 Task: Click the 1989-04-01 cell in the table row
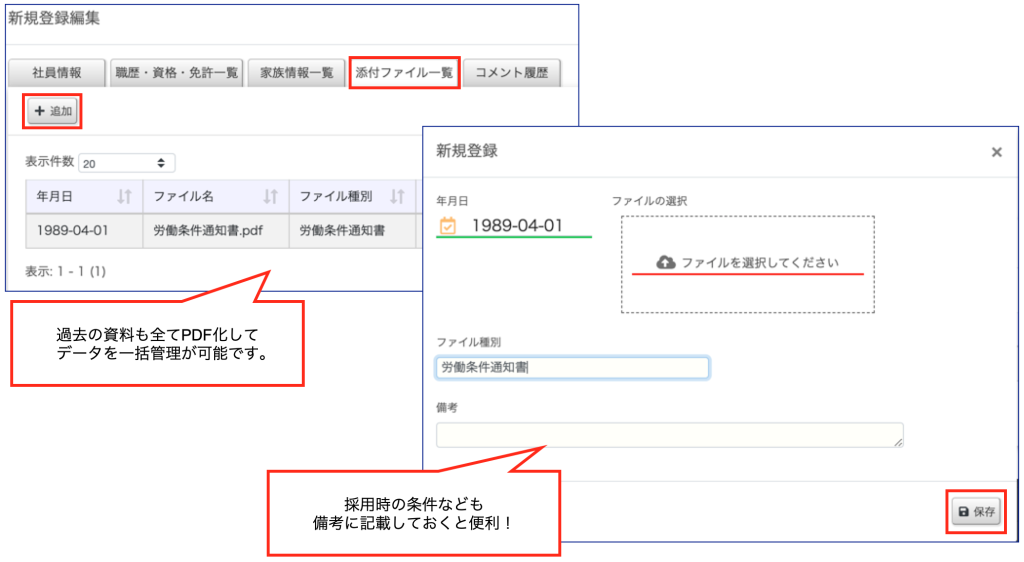pyautogui.click(x=72, y=230)
